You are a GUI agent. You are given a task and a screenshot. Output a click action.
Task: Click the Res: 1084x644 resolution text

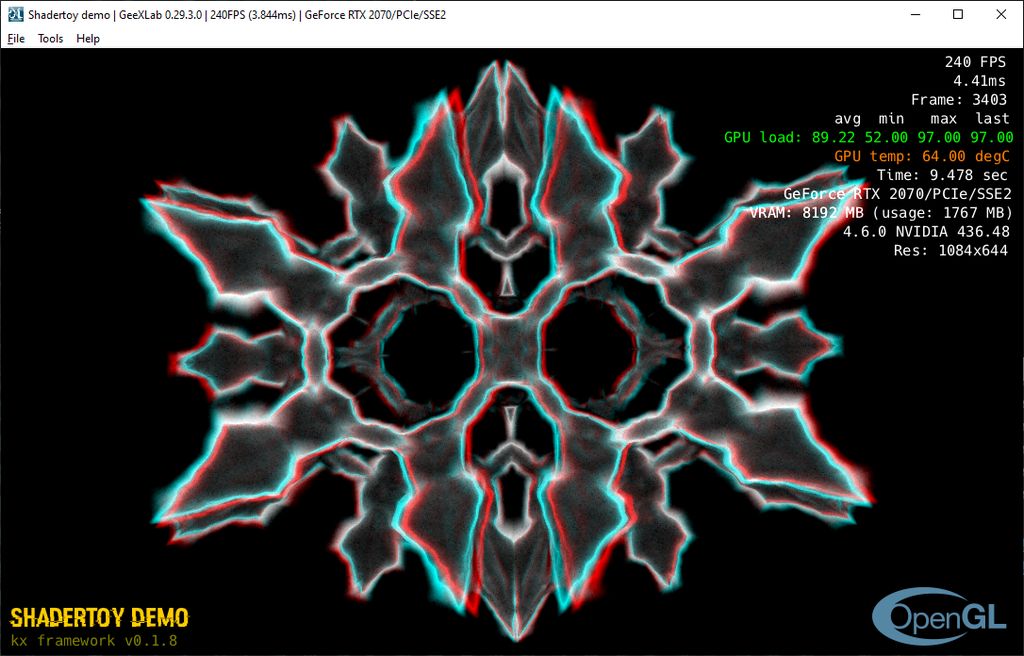(951, 250)
